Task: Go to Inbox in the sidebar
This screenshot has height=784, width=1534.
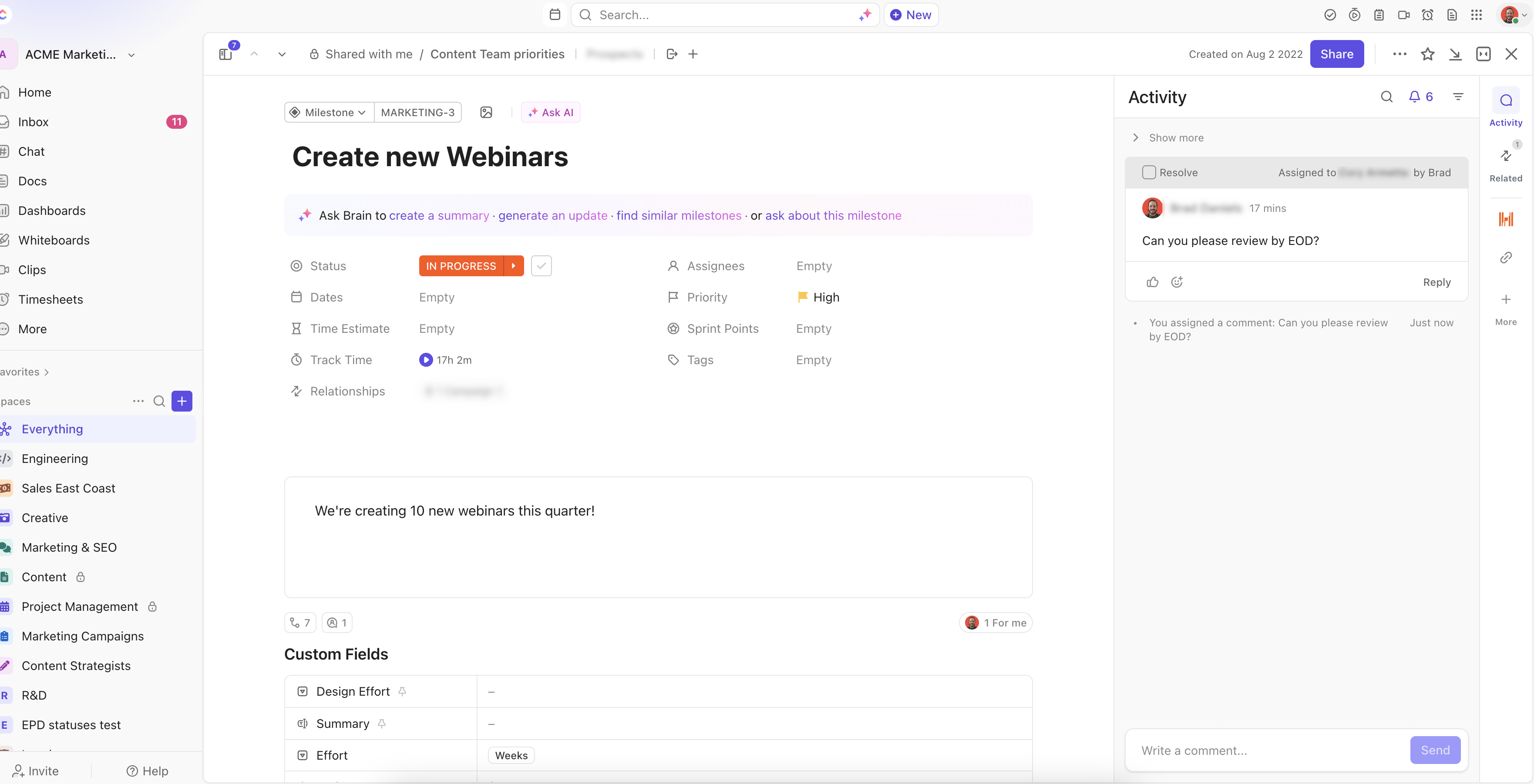Action: (x=34, y=122)
